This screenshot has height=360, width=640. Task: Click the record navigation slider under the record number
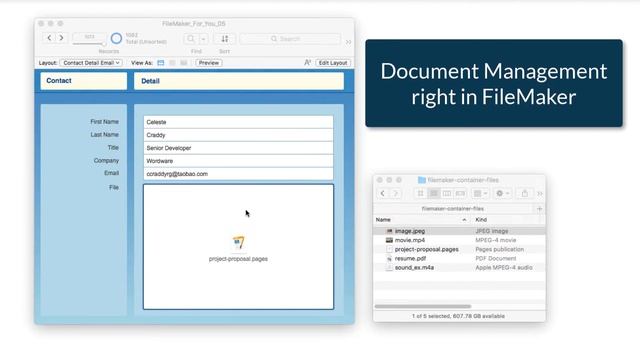[89, 44]
